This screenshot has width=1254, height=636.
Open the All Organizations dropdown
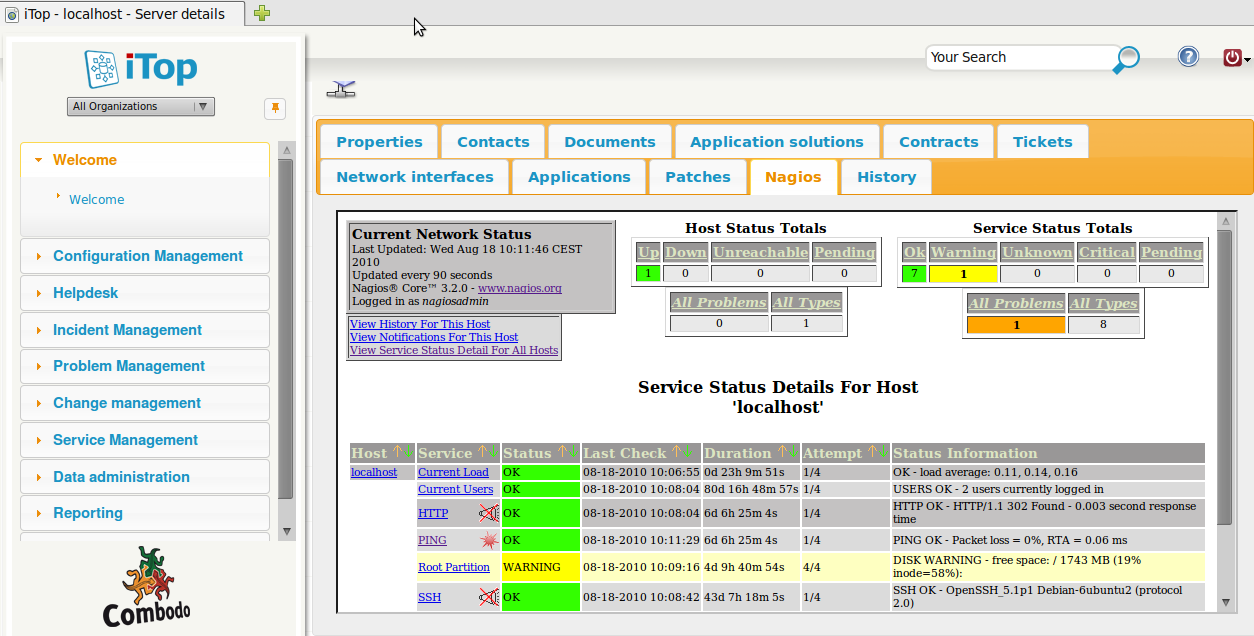[141, 106]
